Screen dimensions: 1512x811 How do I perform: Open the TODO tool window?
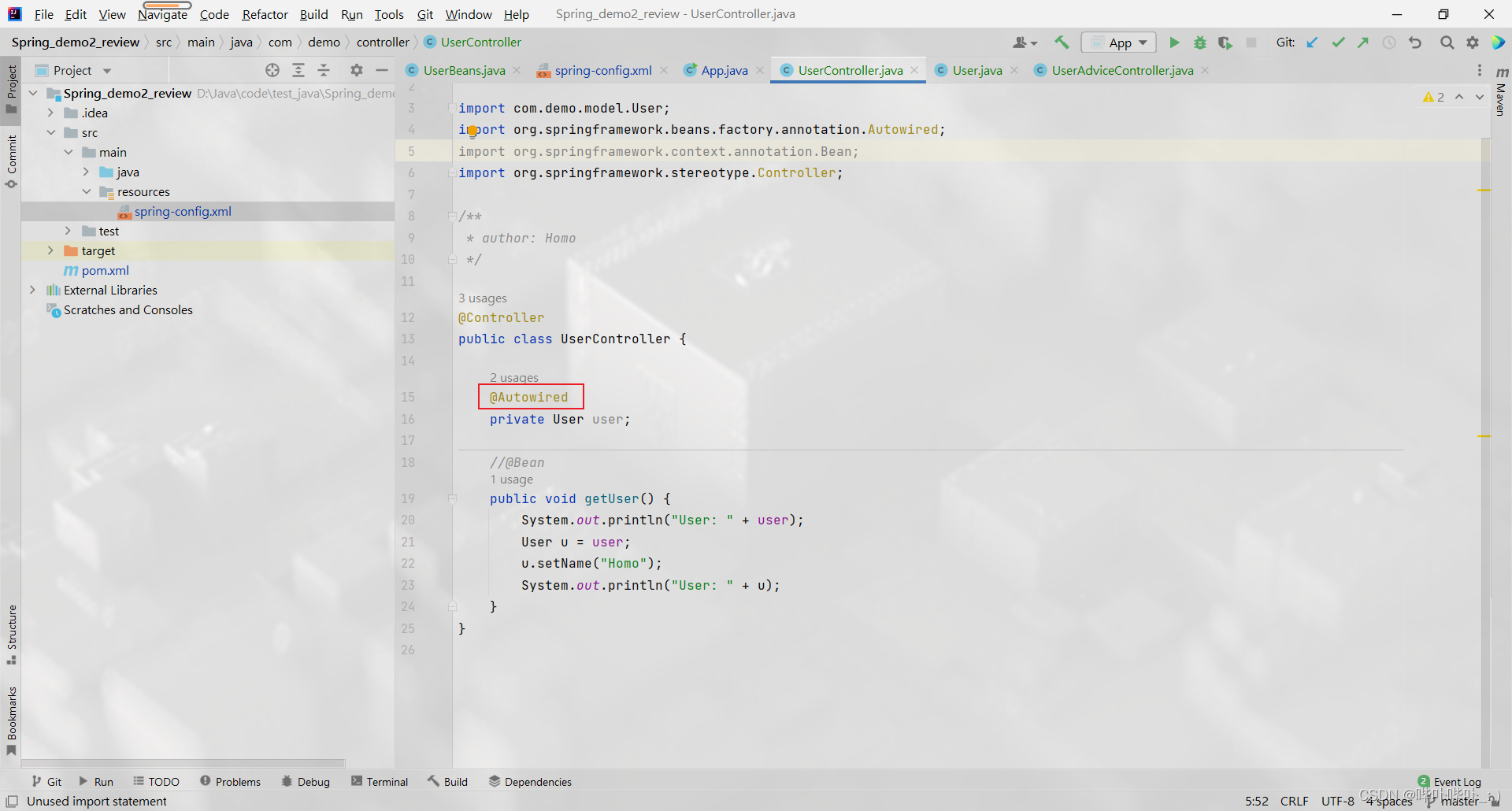point(156,781)
